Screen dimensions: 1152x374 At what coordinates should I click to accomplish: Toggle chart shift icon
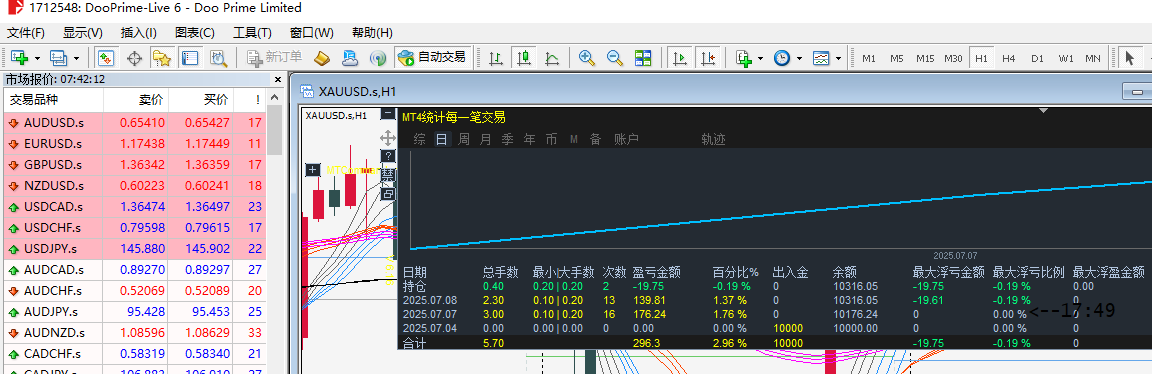tap(708, 57)
